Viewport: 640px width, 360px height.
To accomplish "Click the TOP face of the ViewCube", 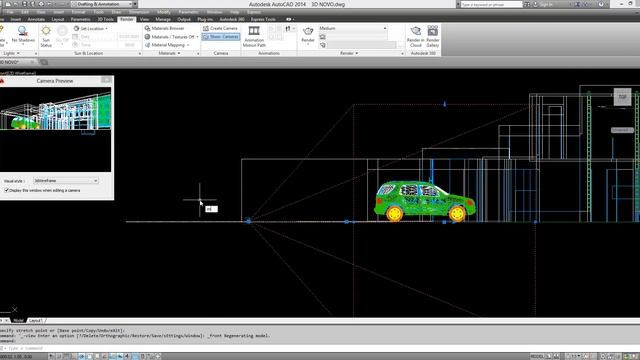I will point(622,97).
